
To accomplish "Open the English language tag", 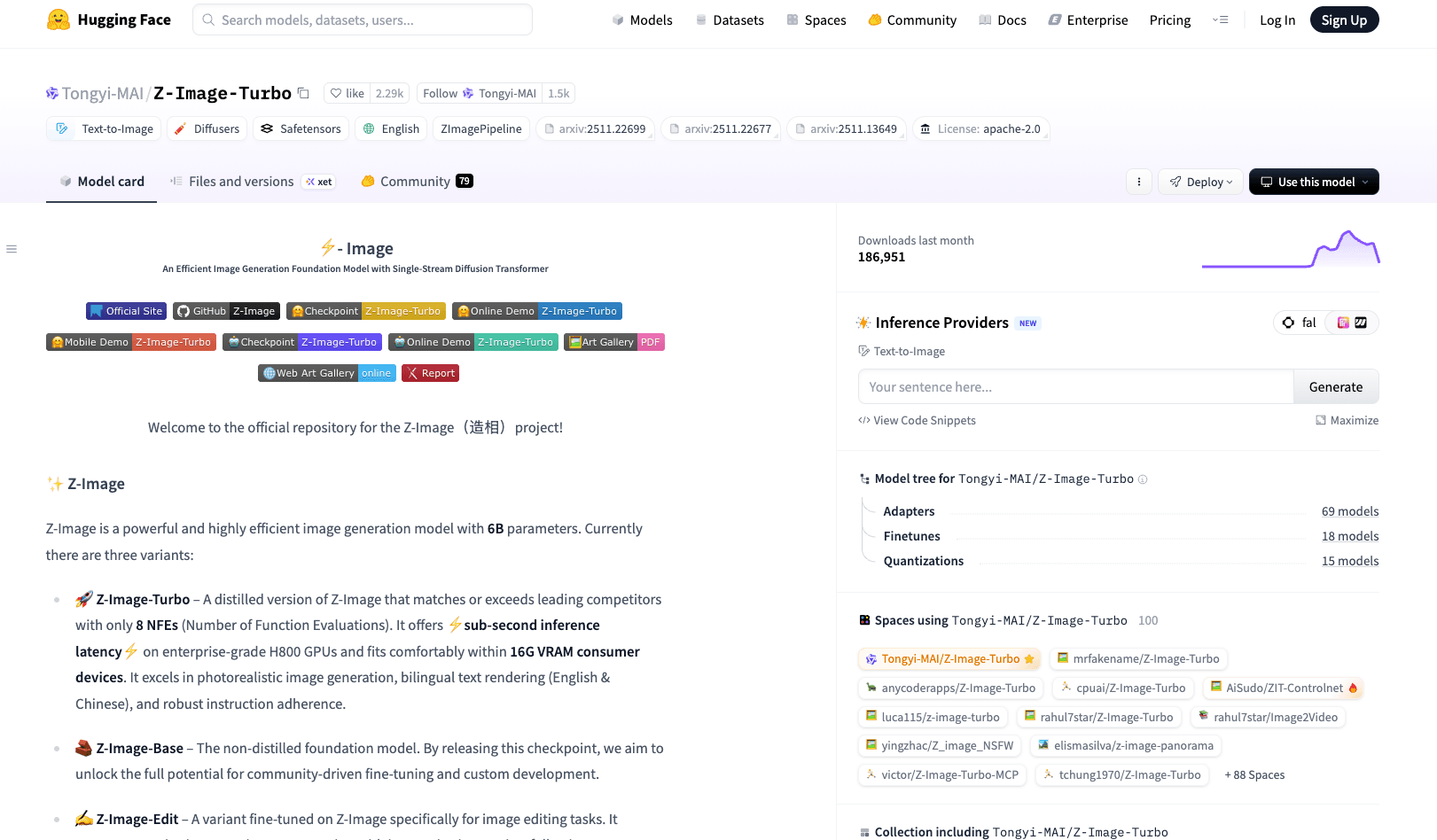I will [391, 128].
